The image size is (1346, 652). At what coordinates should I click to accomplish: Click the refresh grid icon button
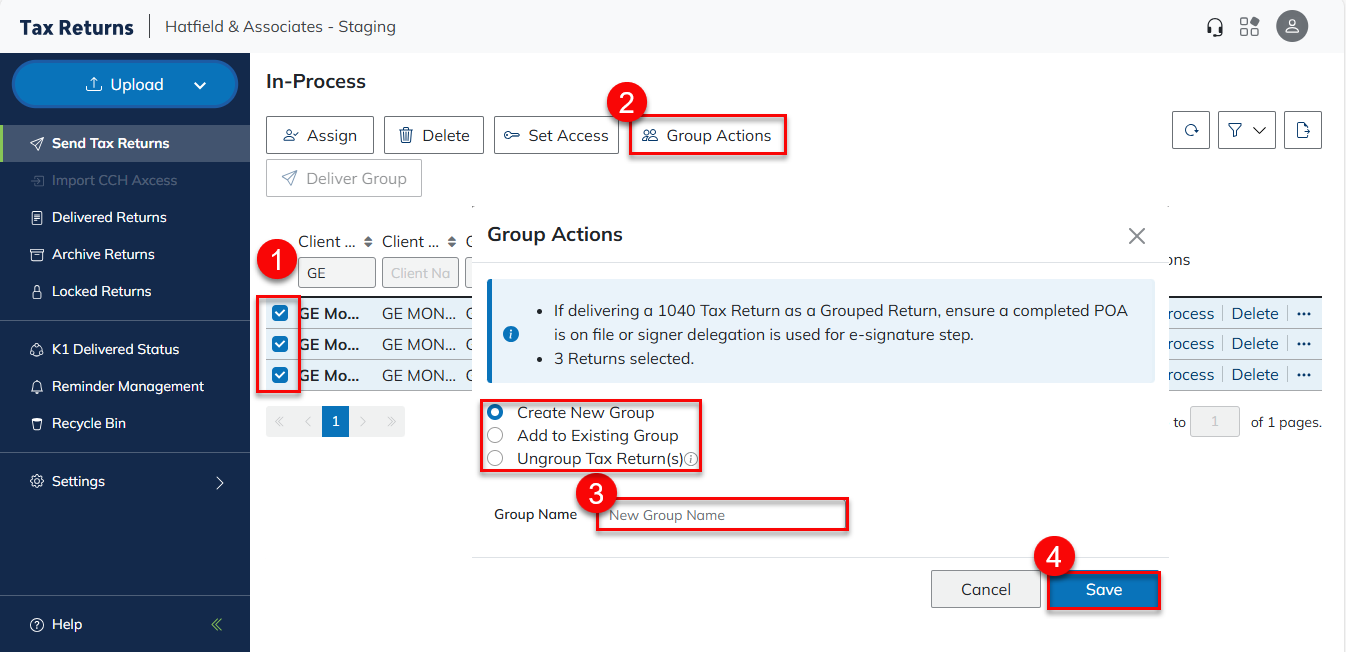[x=1191, y=130]
